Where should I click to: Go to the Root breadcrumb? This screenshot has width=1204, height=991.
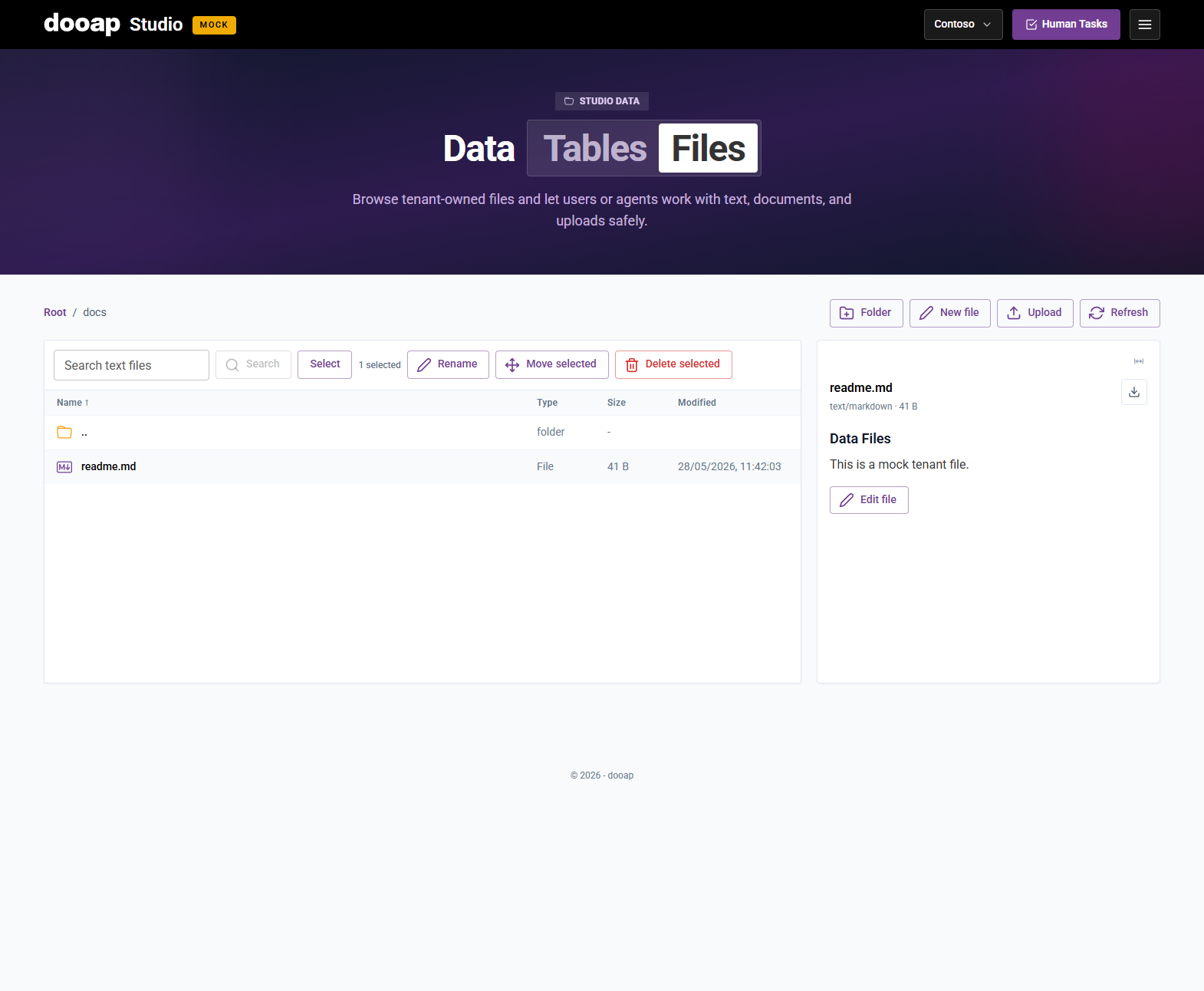pos(55,312)
